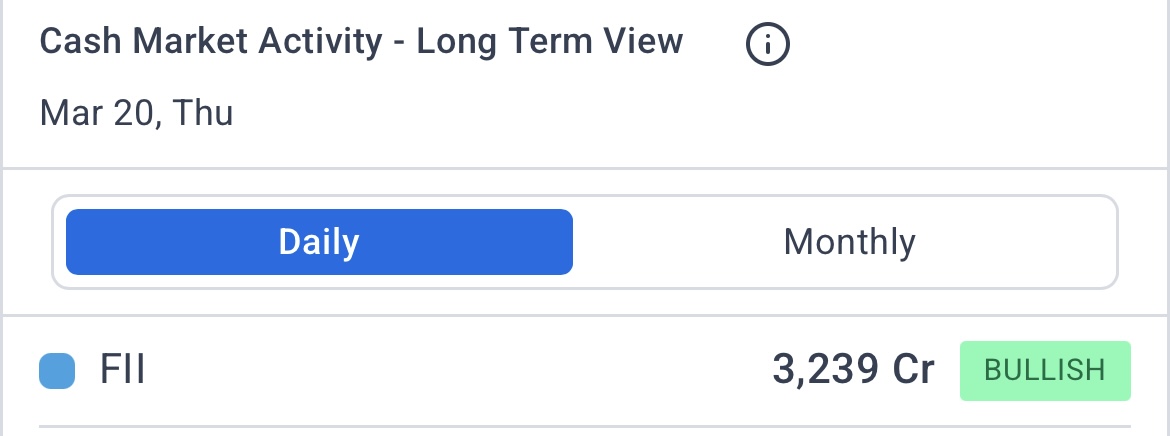
Task: Switch to the Daily view
Action: (319, 242)
